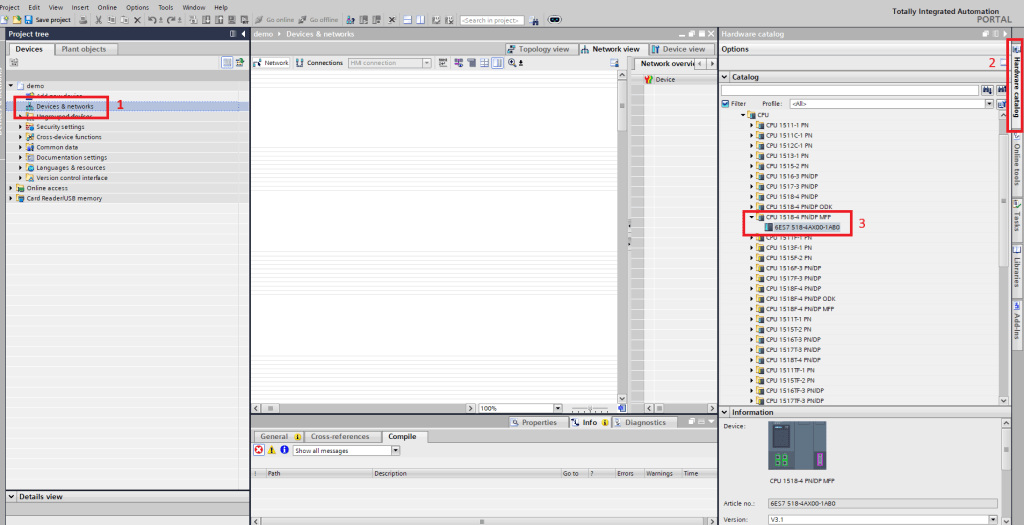Click the Network button in editor toolbar
This screenshot has width=1024, height=525.
[x=271, y=63]
